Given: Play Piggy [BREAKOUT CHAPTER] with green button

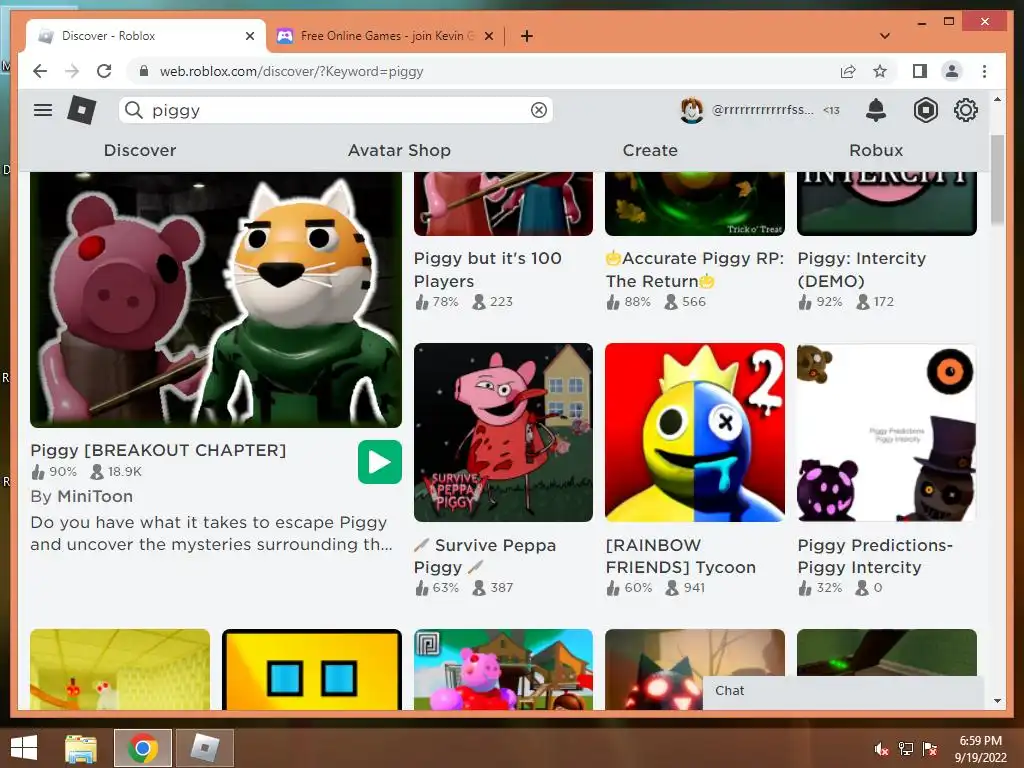Looking at the screenshot, I should 379,462.
